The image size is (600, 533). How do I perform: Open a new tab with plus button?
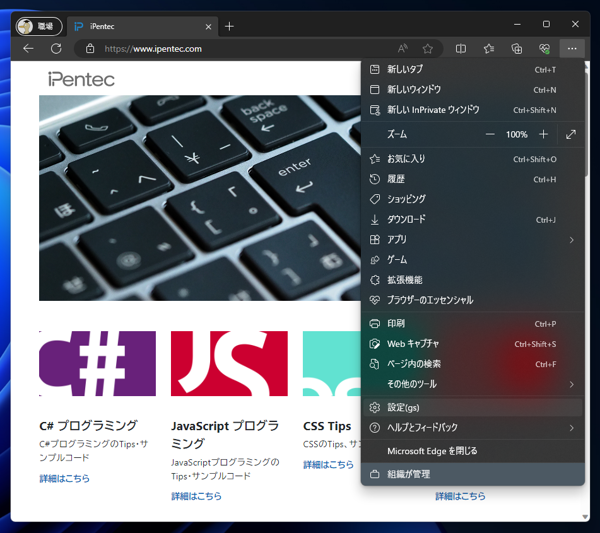pyautogui.click(x=229, y=26)
